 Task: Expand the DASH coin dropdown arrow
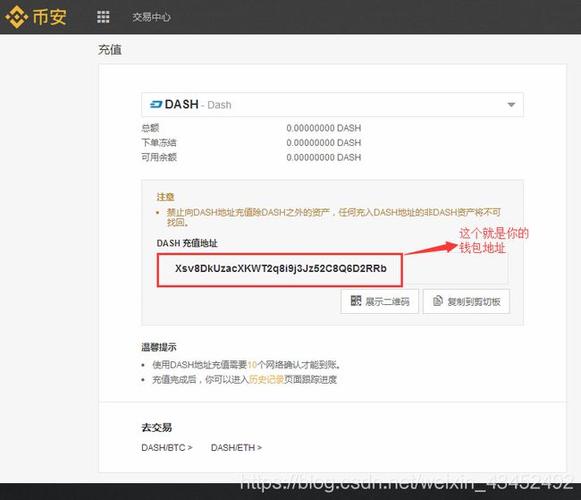(511, 105)
